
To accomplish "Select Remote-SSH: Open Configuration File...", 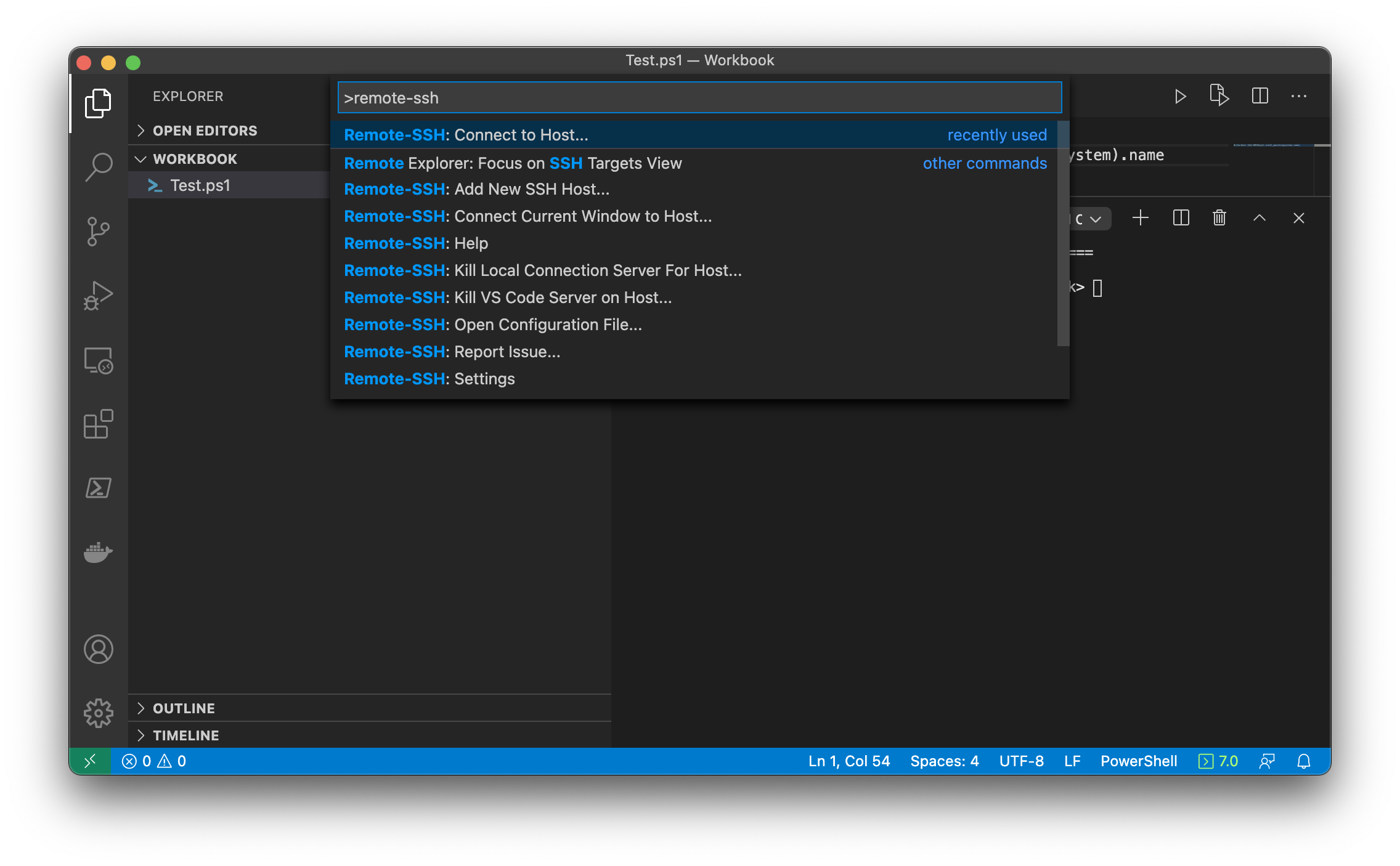I will (x=491, y=324).
